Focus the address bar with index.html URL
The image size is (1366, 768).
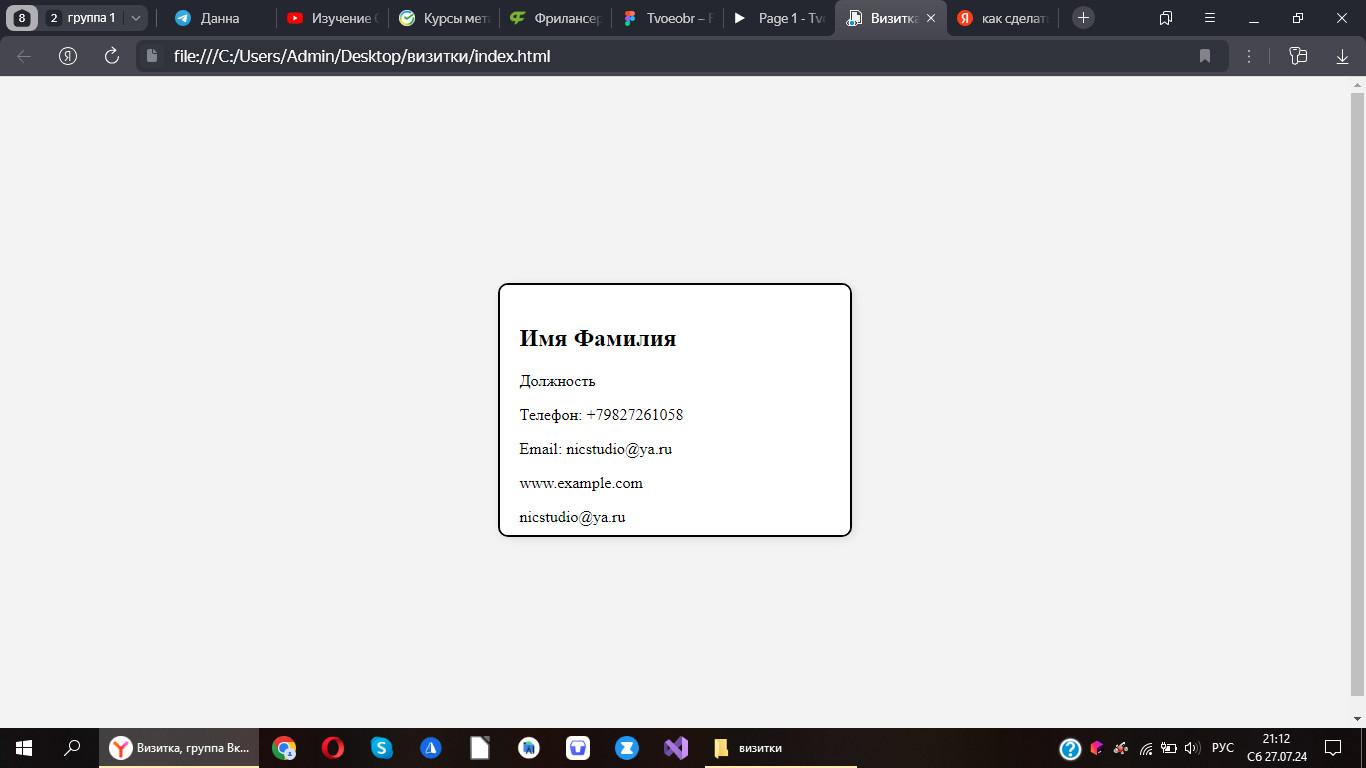pyautogui.click(x=680, y=56)
